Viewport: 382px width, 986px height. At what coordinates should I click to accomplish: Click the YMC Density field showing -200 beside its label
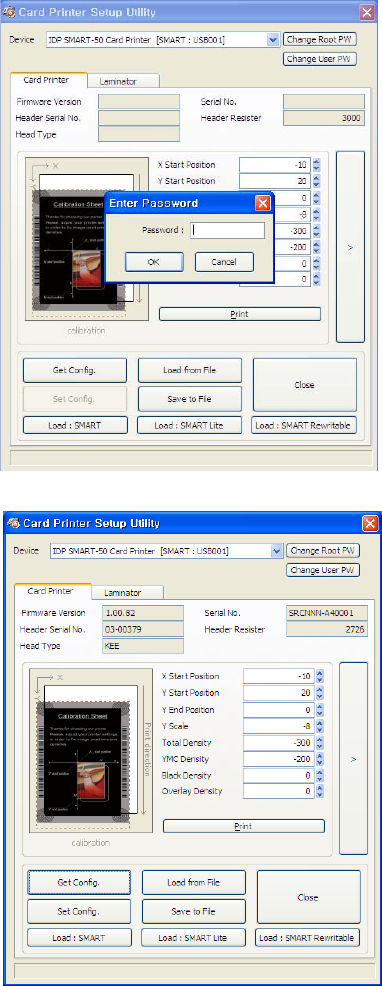tap(279, 759)
